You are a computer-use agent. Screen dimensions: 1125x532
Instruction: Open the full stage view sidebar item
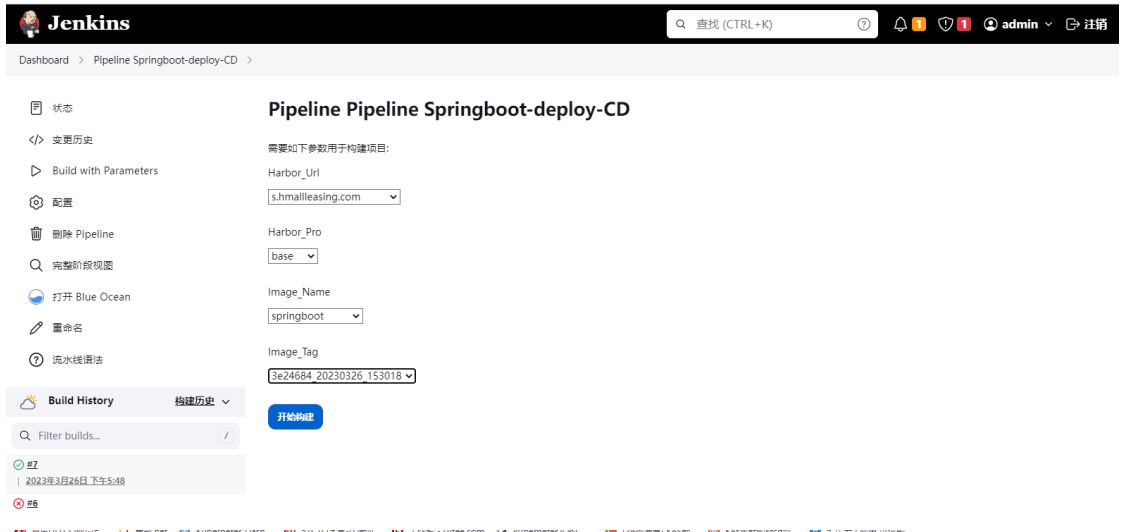(x=83, y=265)
